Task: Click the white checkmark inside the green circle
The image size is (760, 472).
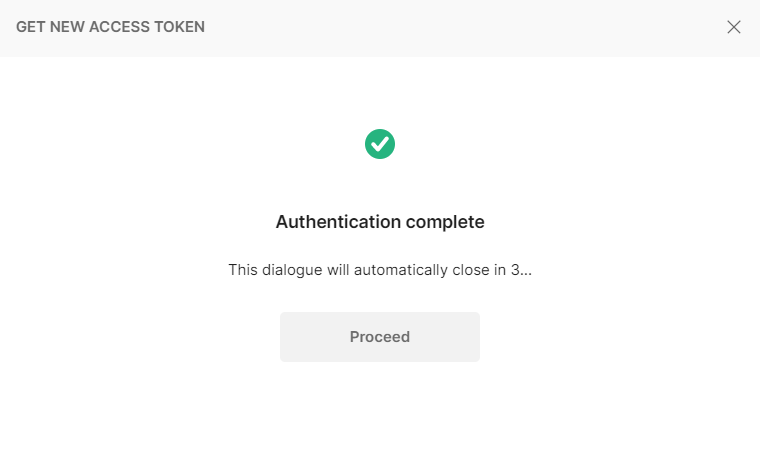Action: (x=380, y=144)
